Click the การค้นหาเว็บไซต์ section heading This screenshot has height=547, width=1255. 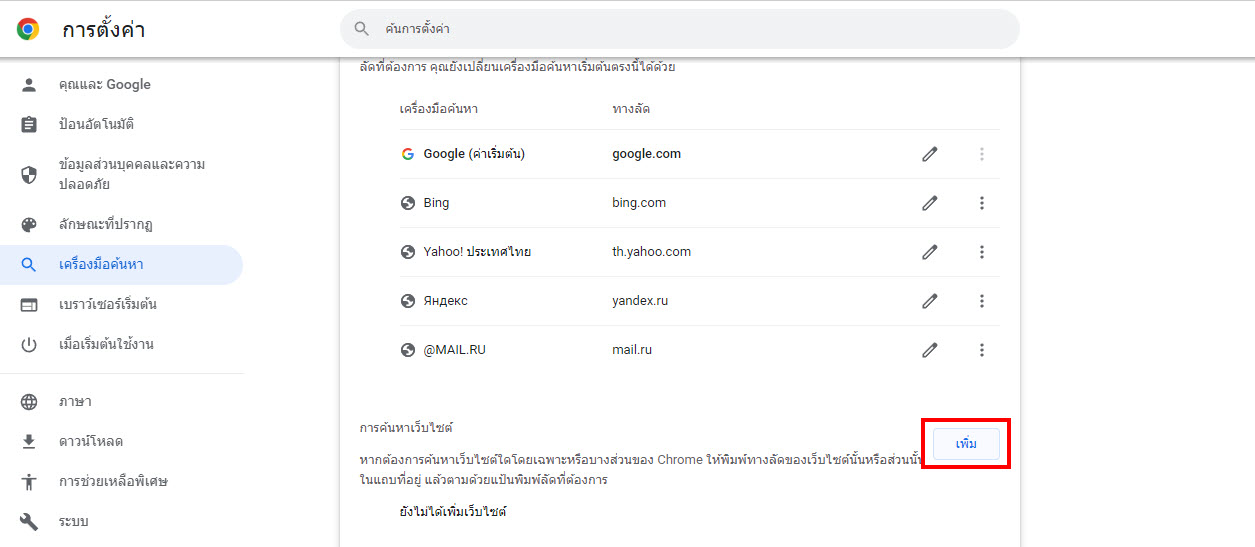click(406, 428)
